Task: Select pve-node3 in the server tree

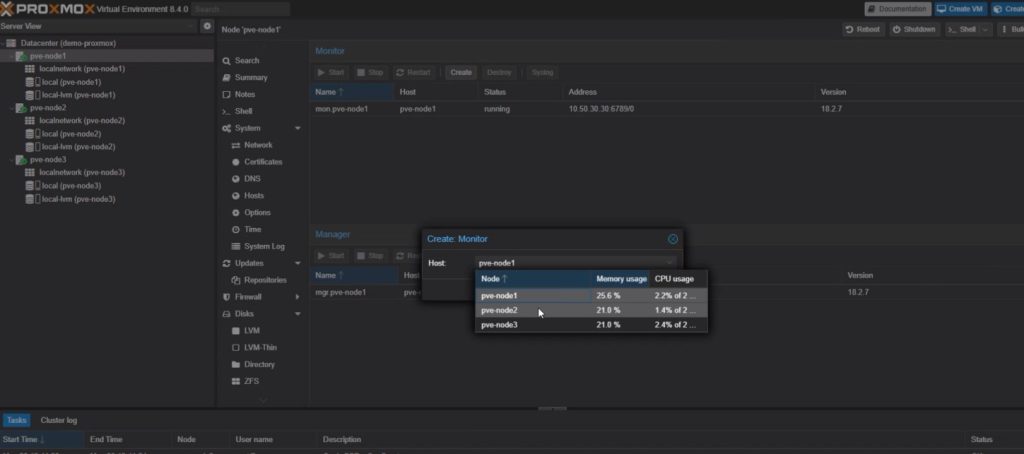Action: click(48, 159)
